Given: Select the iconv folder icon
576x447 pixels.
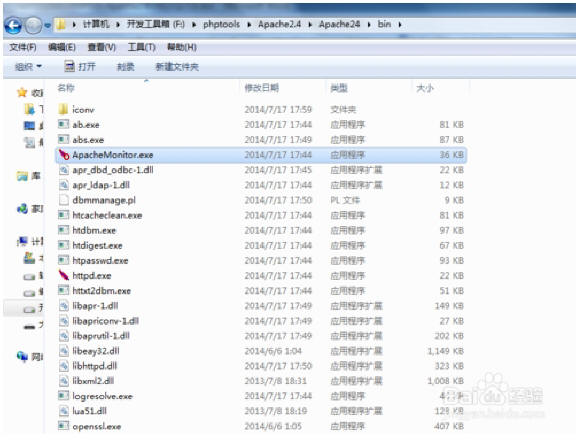Looking at the screenshot, I should coord(63,109).
